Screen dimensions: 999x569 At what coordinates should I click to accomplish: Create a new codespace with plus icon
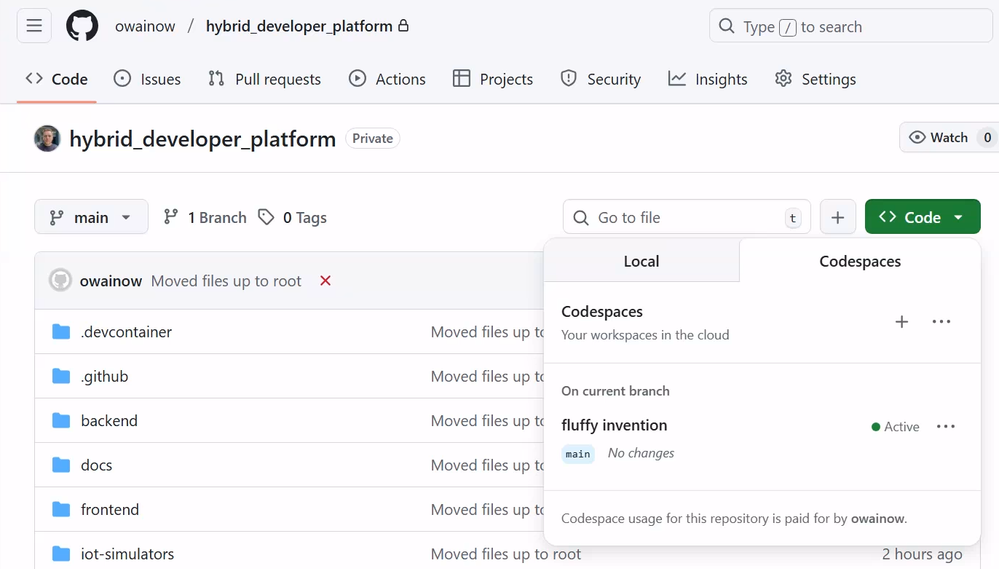pos(901,322)
